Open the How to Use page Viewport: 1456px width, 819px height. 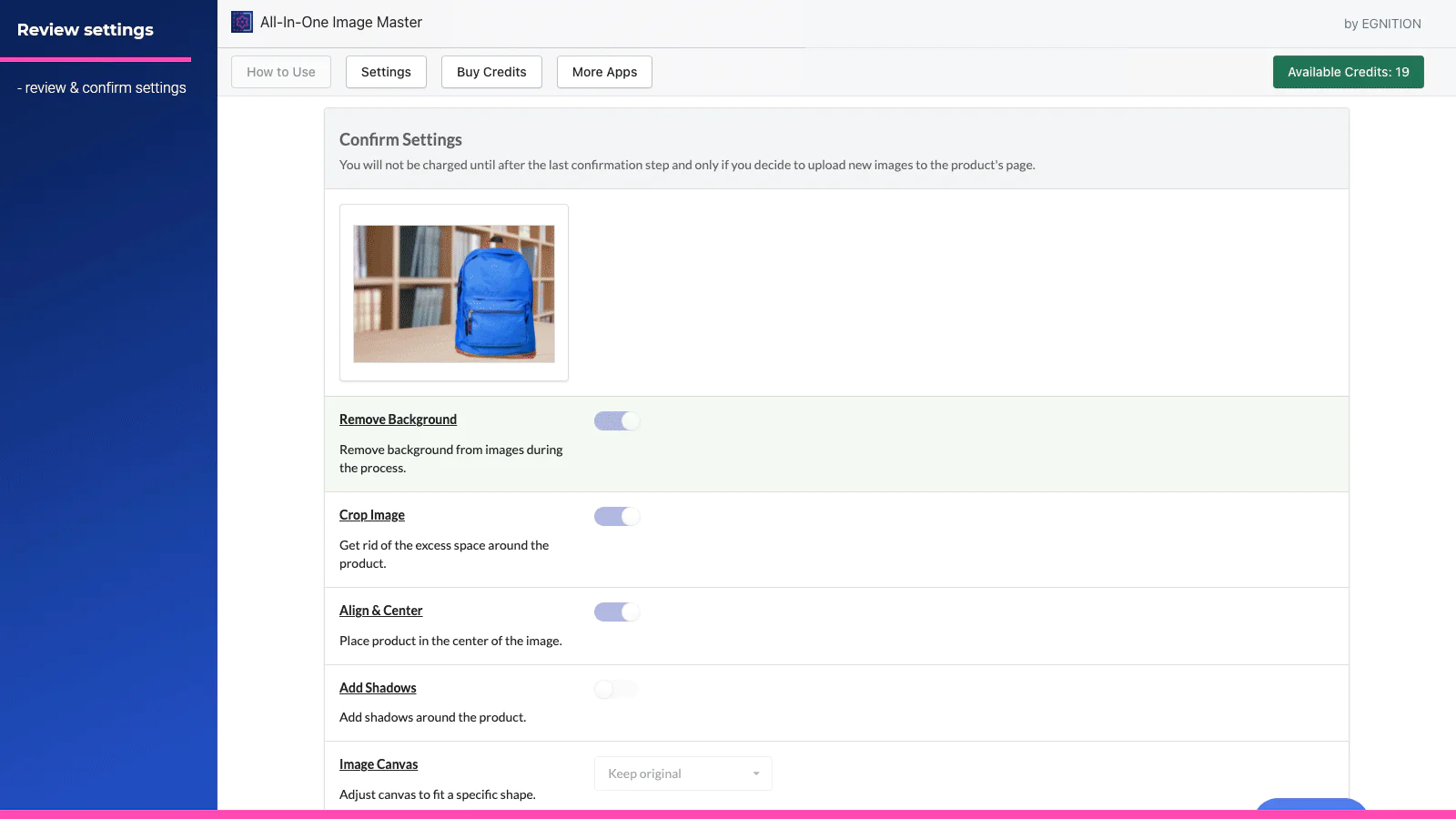(281, 72)
